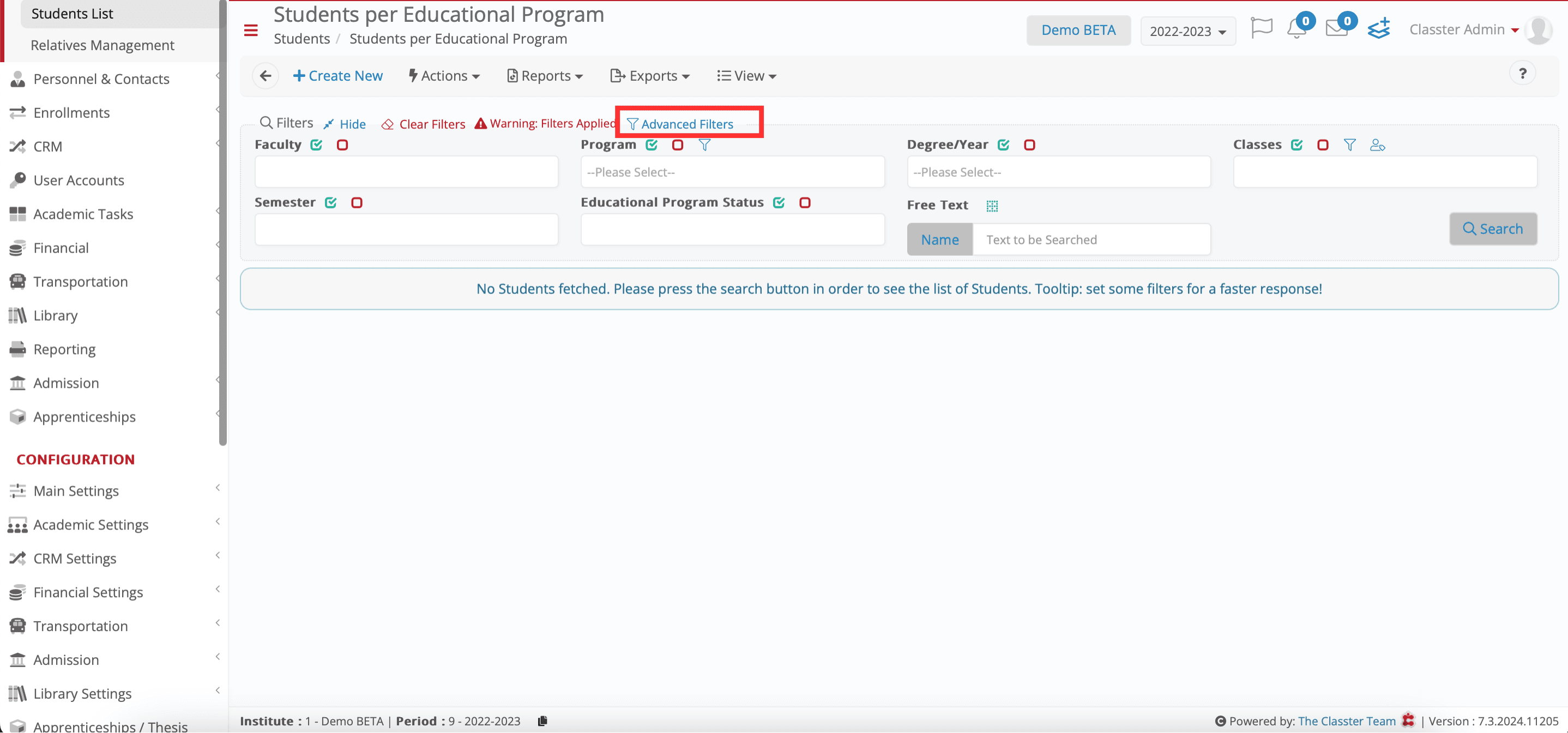The width and height of the screenshot is (1568, 733).
Task: Click Clear Filters link
Action: pyautogui.click(x=423, y=124)
